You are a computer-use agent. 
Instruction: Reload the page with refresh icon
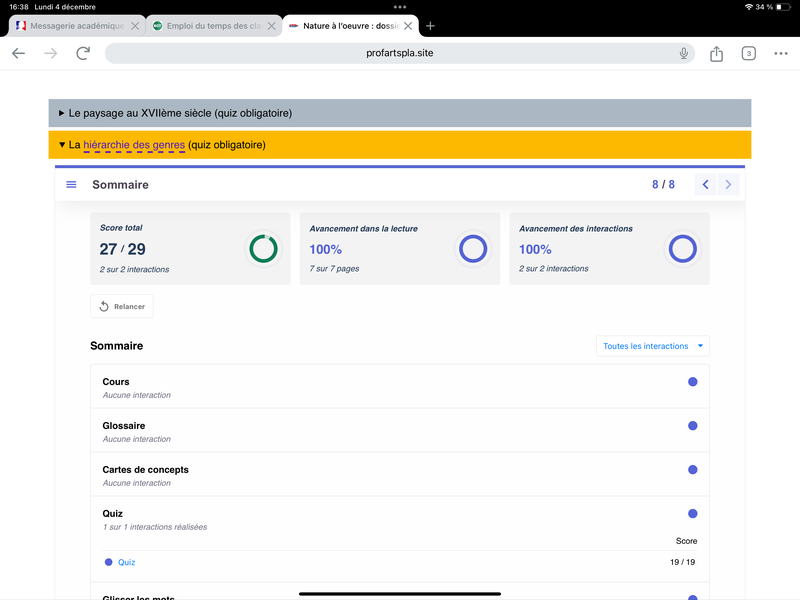(x=83, y=54)
